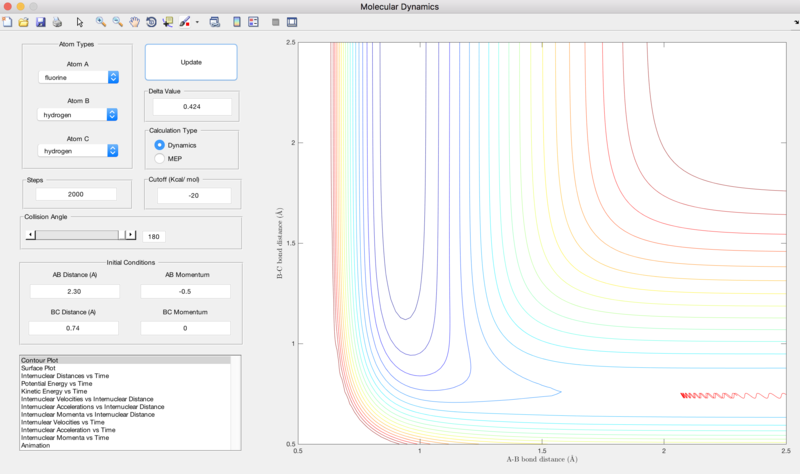The width and height of the screenshot is (800, 474).
Task: Click the New Figure toolbar icon
Action: pos(7,21)
